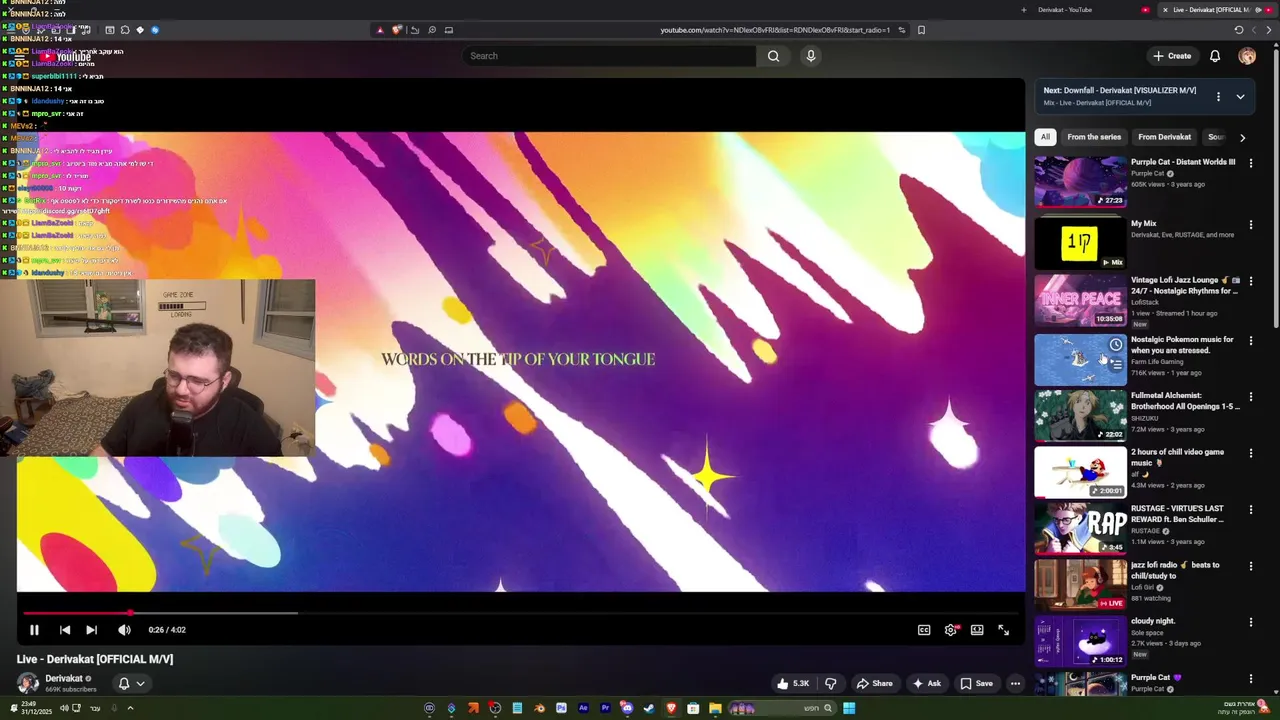Screen dimensions: 1280x720
Task: Open Vintage Lofi Jazz Lounge video title
Action: tap(1184, 286)
